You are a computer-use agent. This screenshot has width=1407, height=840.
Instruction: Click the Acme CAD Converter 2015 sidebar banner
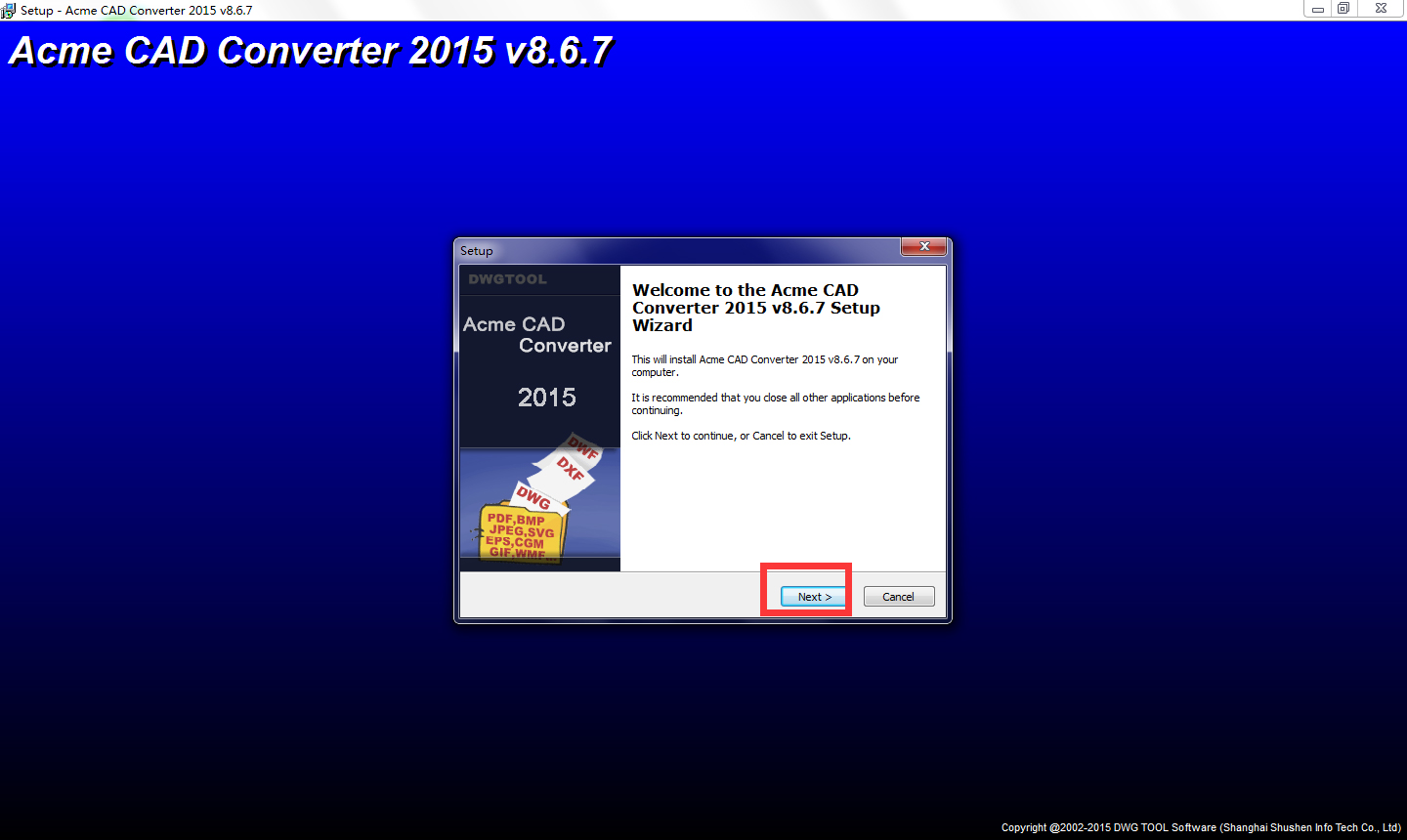point(538,335)
